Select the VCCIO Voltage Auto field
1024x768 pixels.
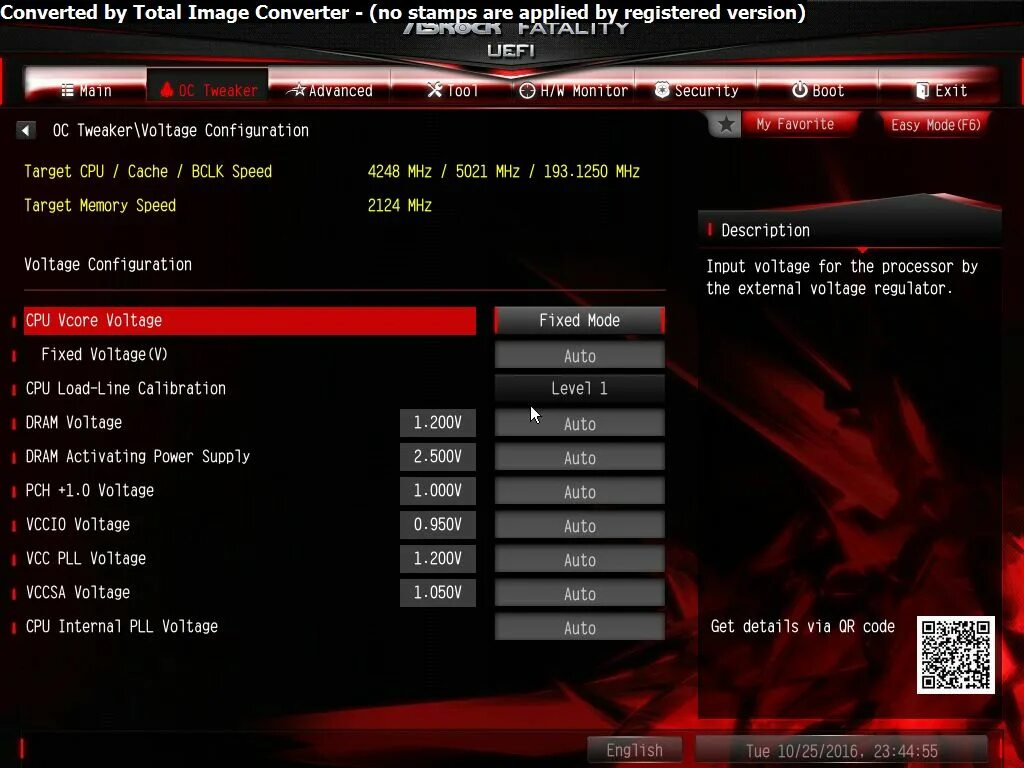point(579,526)
